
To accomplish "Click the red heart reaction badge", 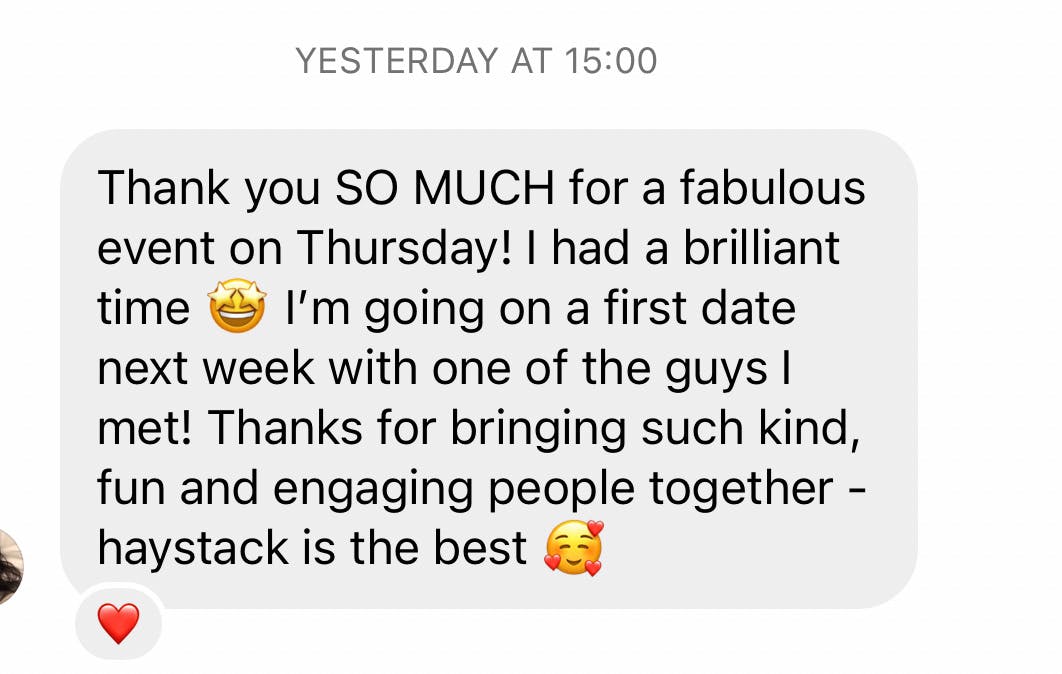I will point(118,624).
